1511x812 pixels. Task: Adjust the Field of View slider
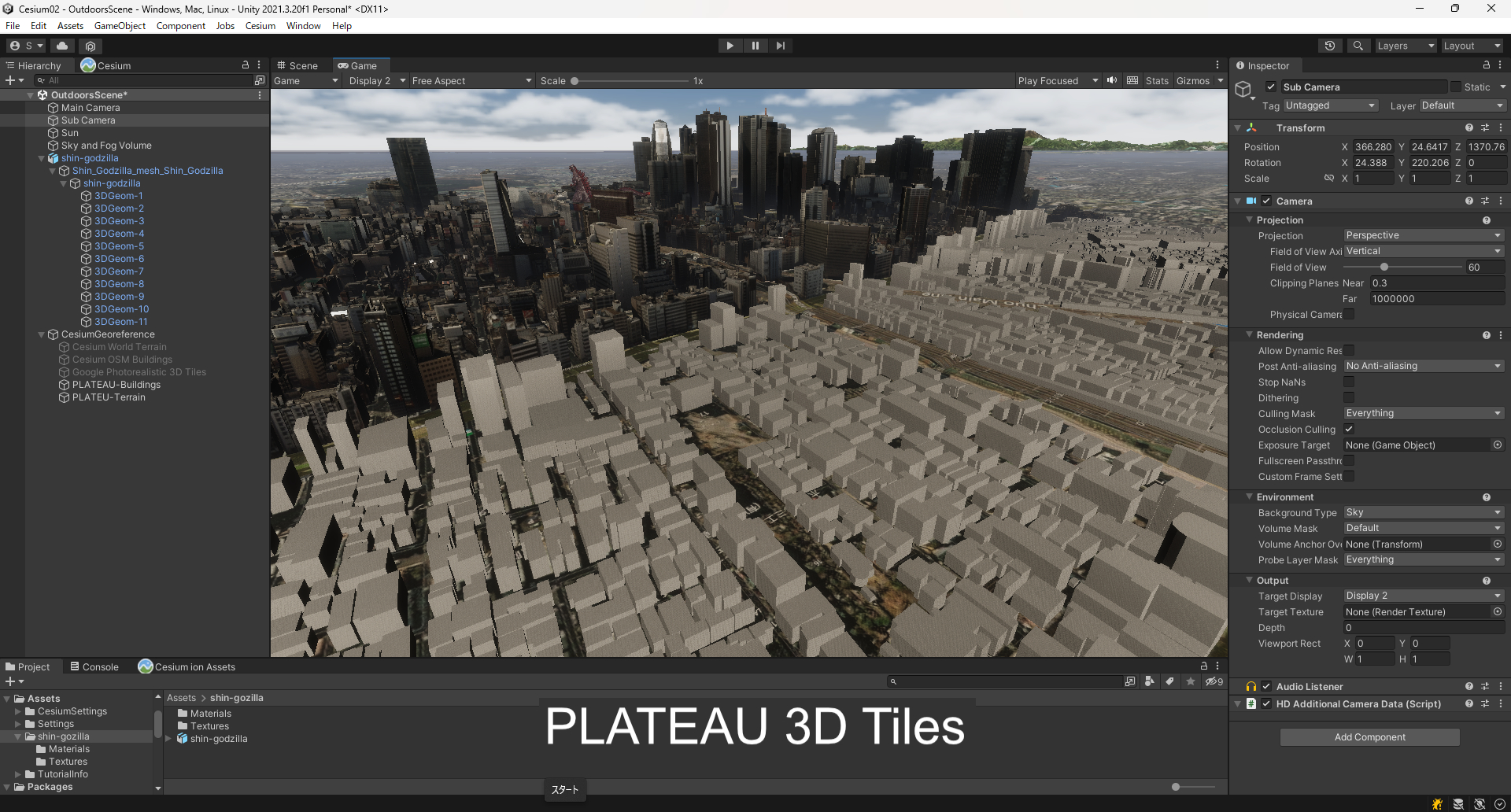(1404, 267)
